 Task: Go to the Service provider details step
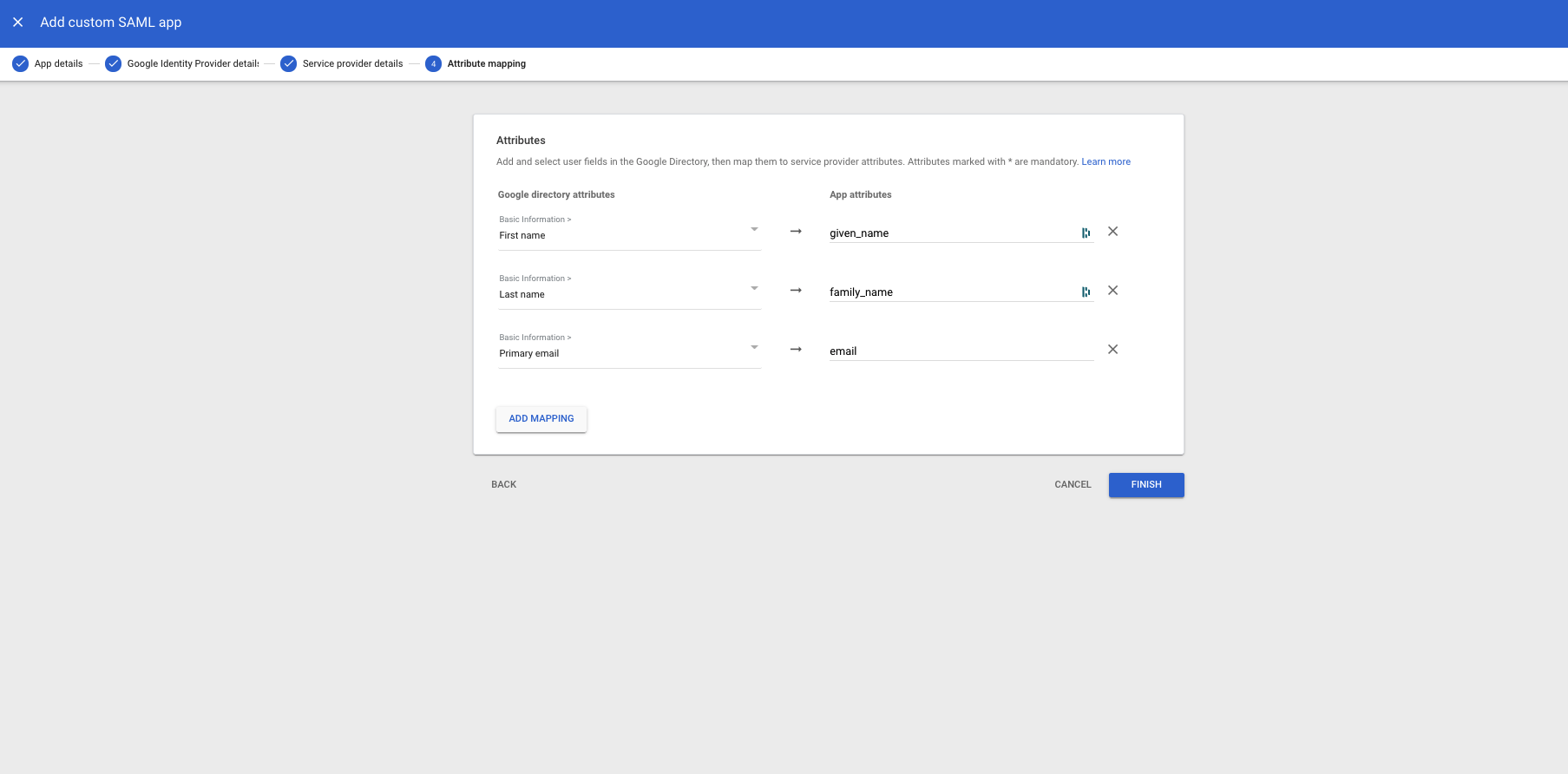click(x=352, y=63)
